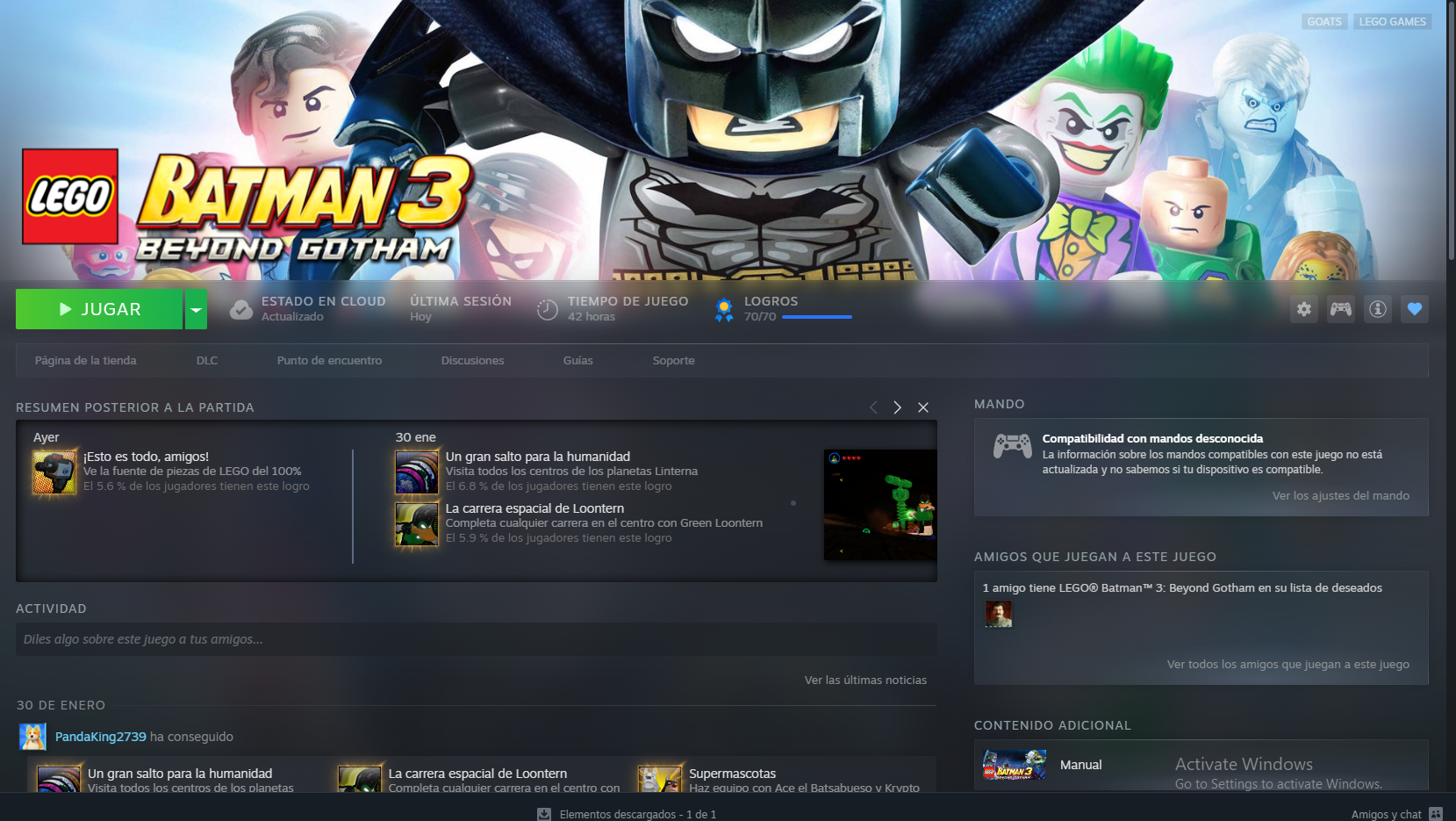
Task: Click '¡Esto es todo, amigos!' achievement title
Action: tap(147, 457)
